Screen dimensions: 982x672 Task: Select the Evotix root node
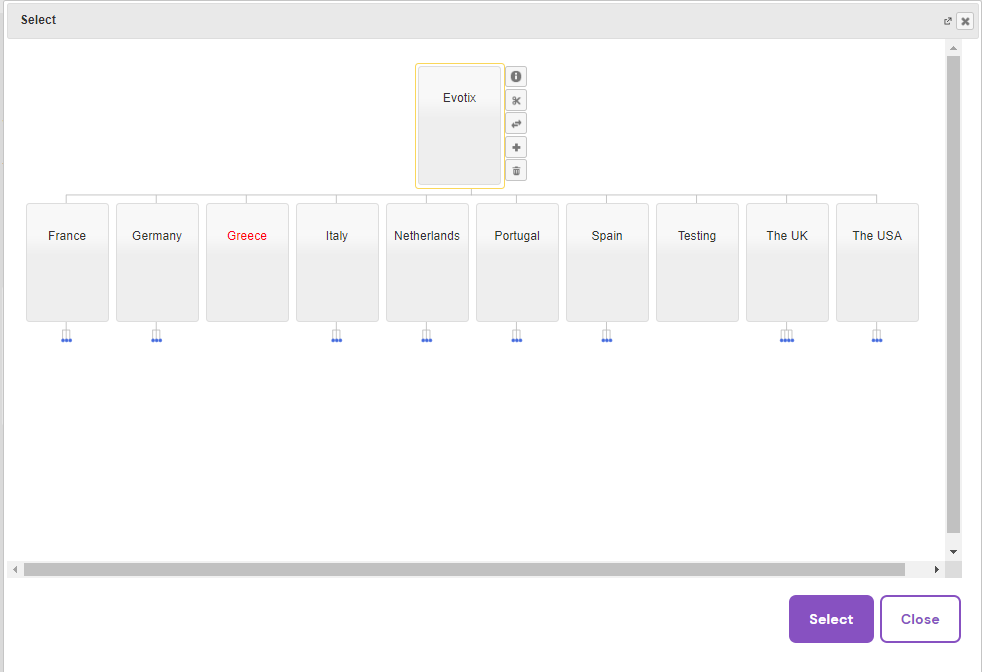pos(459,125)
